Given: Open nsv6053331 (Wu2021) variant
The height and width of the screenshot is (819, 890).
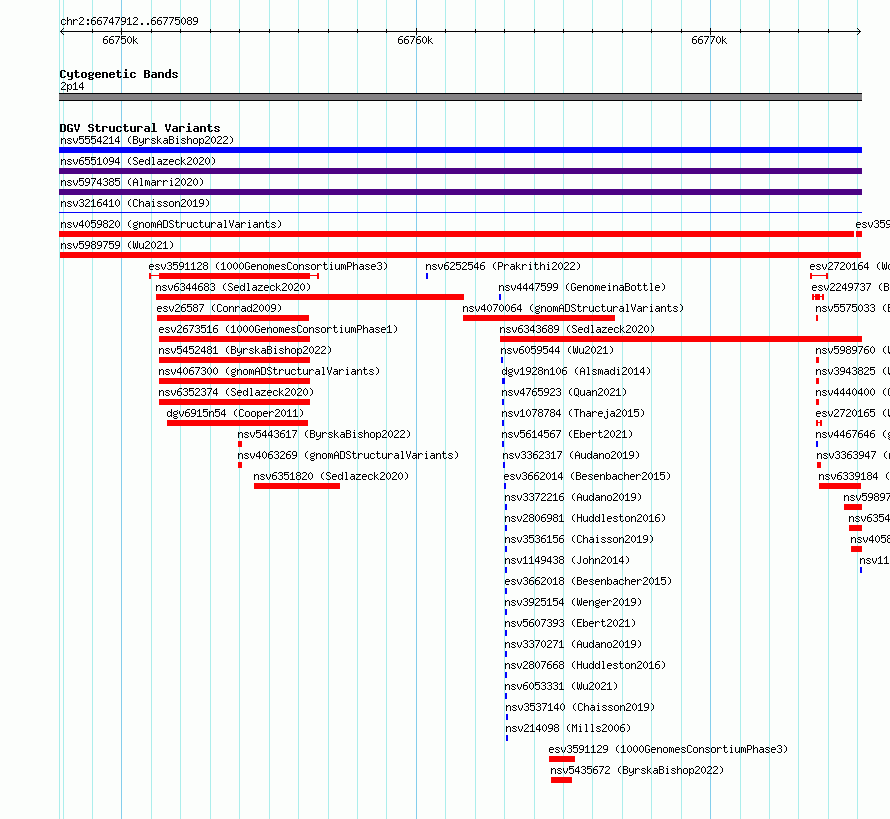Looking at the screenshot, I should (x=561, y=686).
